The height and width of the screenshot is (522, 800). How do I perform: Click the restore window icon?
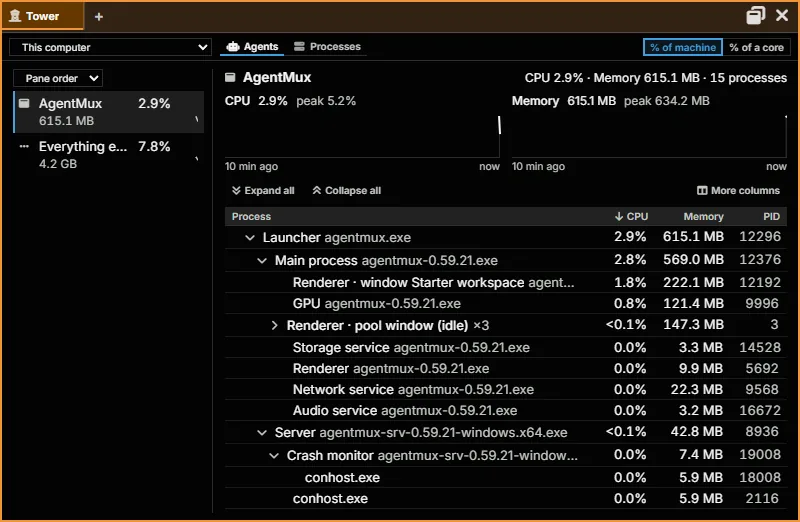pyautogui.click(x=755, y=15)
